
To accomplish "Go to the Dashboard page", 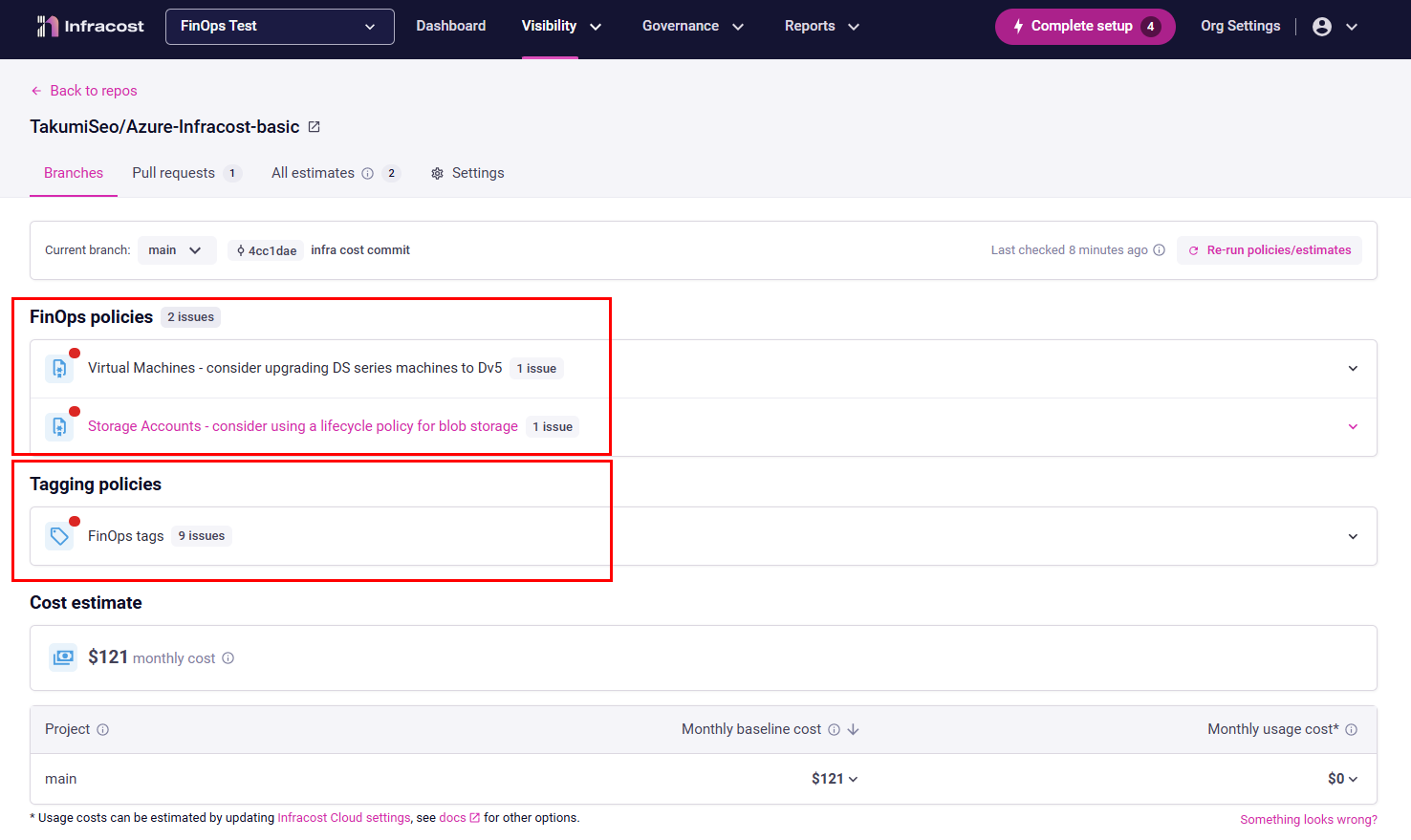I will pyautogui.click(x=451, y=27).
